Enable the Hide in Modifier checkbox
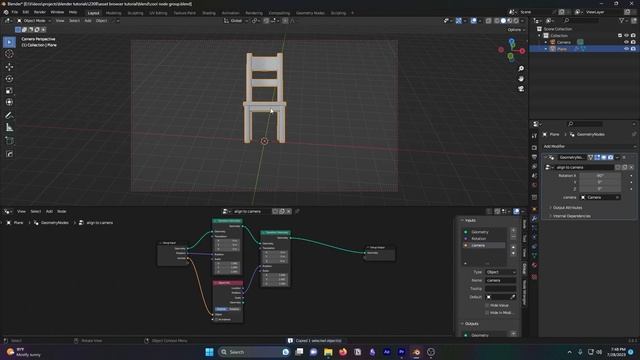640x360 pixels. coord(487,313)
